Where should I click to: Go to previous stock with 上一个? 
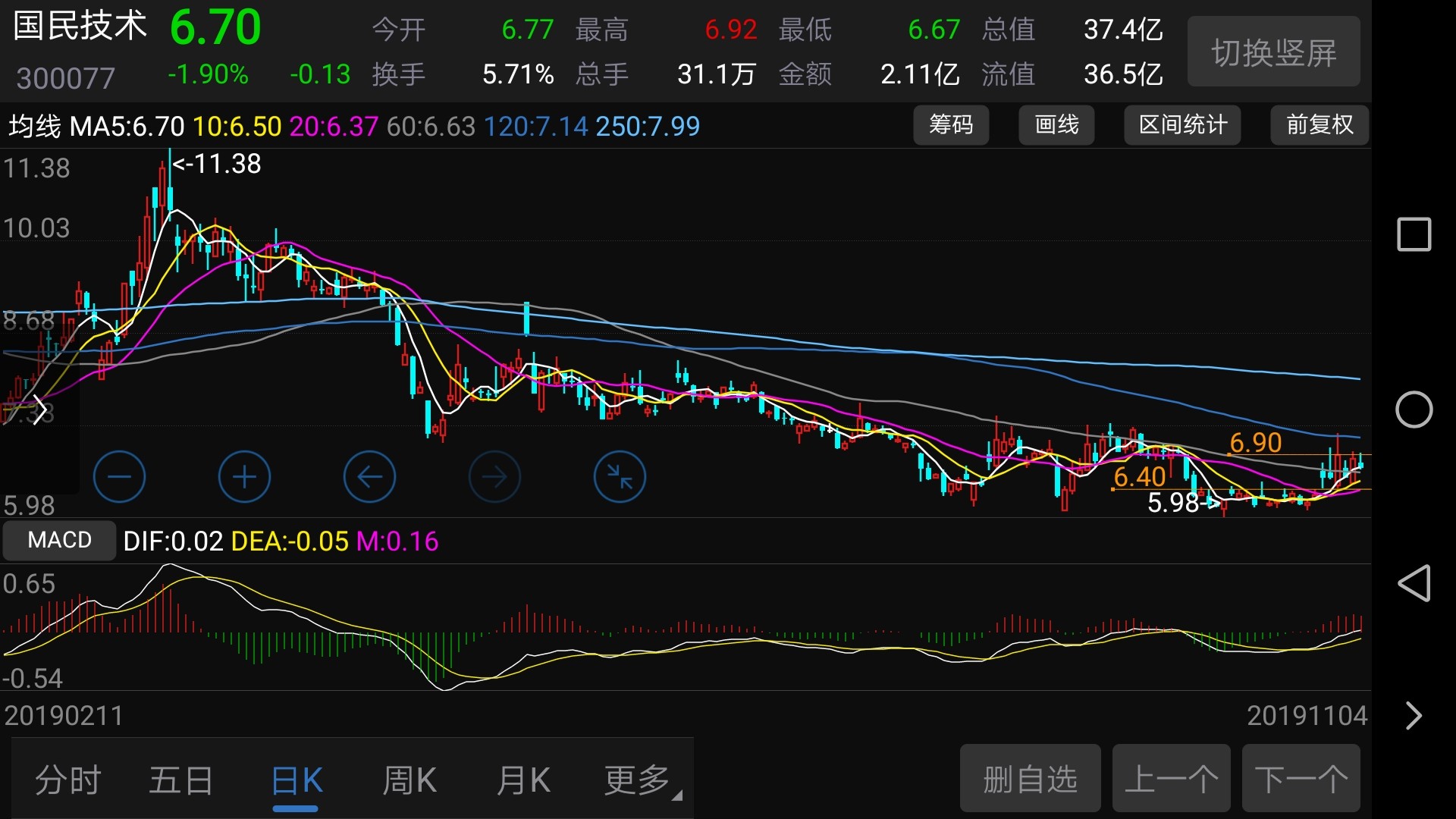tap(1171, 778)
